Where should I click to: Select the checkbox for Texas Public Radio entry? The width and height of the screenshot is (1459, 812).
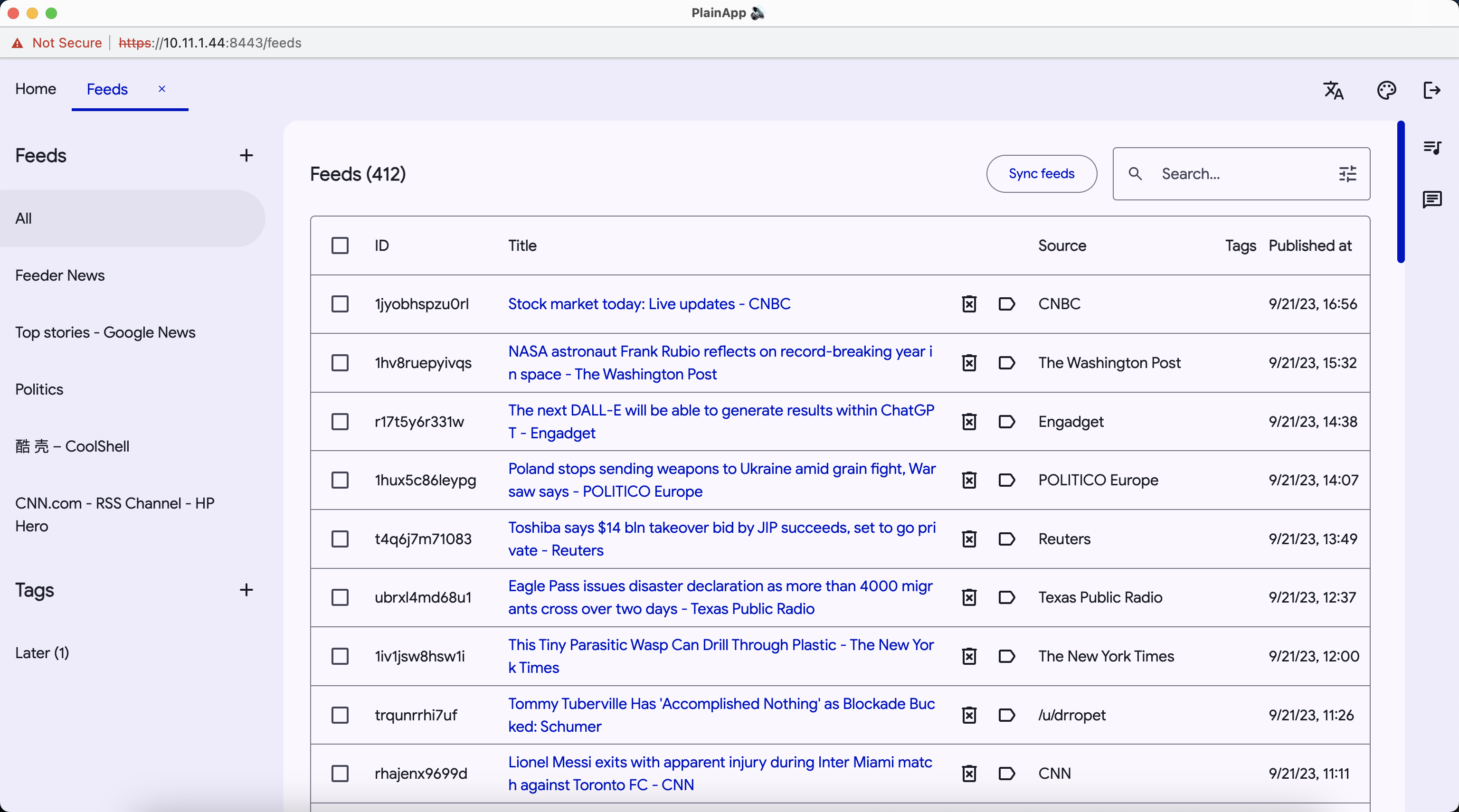click(x=340, y=597)
